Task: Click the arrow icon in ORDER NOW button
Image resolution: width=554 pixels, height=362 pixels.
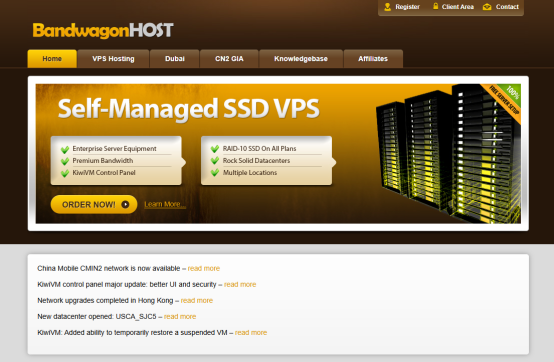Action: pos(125,204)
